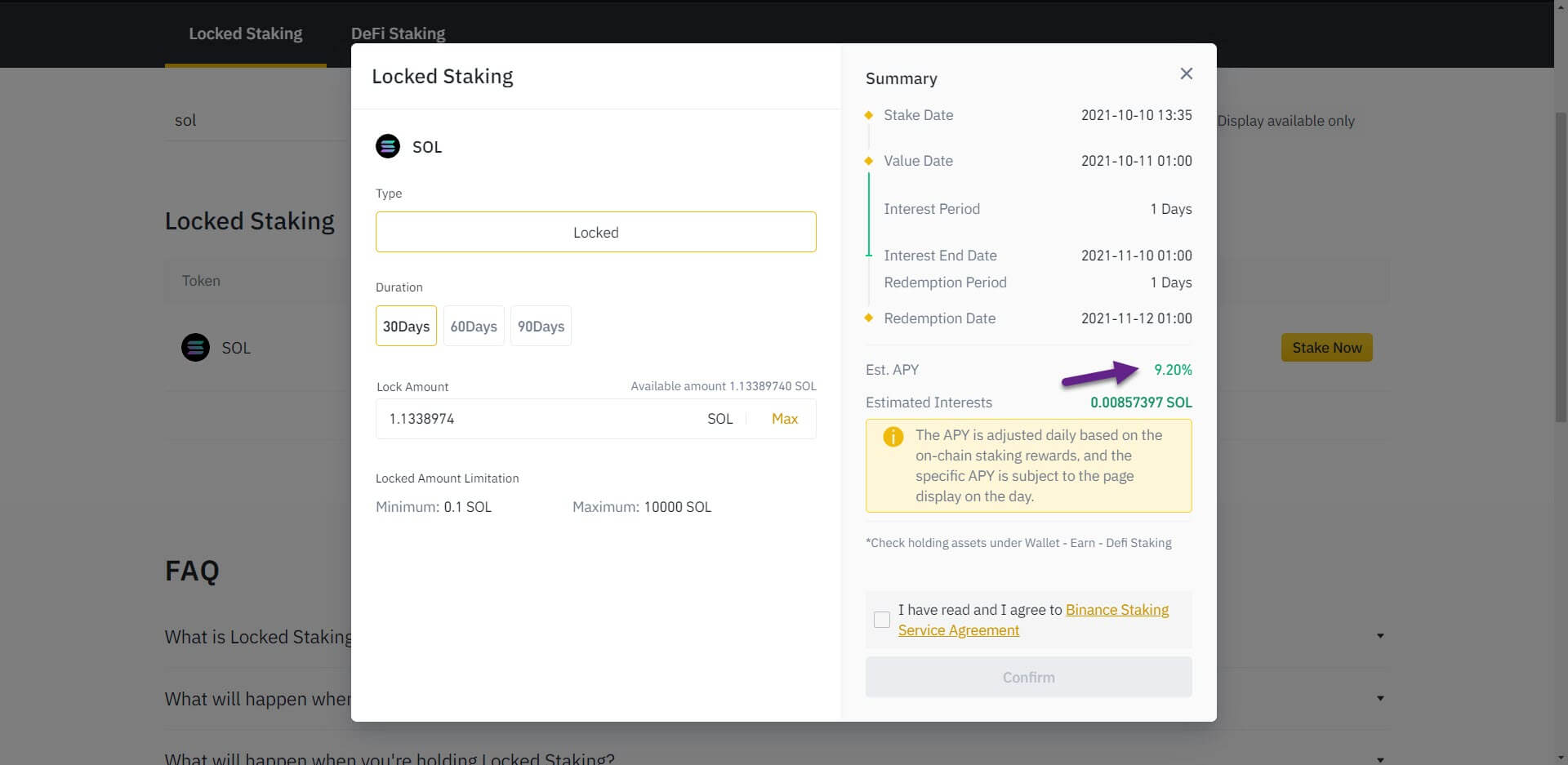Click the Token column header in background
The width and height of the screenshot is (1568, 765).
click(201, 281)
